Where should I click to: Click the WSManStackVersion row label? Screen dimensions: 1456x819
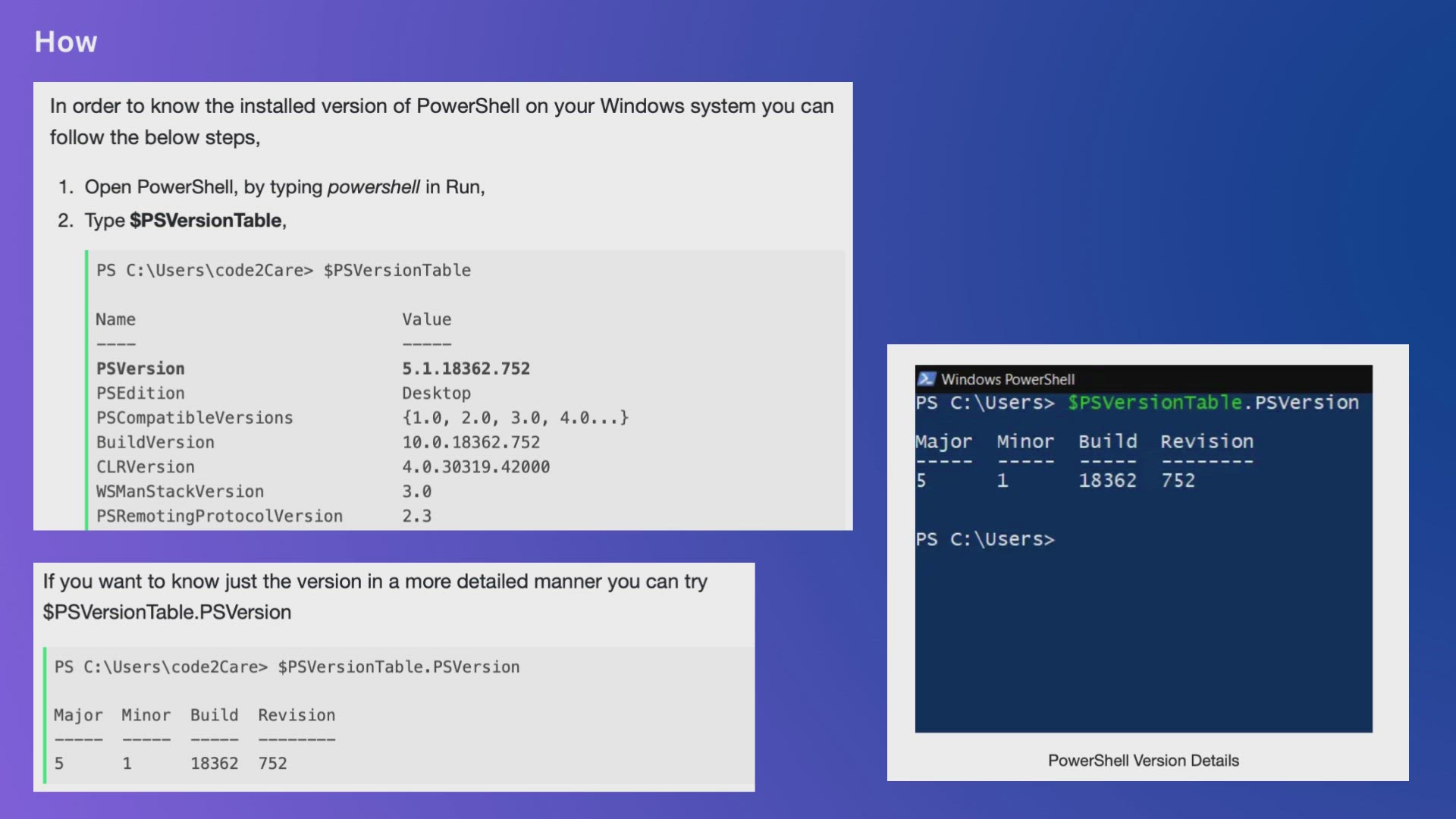click(x=180, y=492)
